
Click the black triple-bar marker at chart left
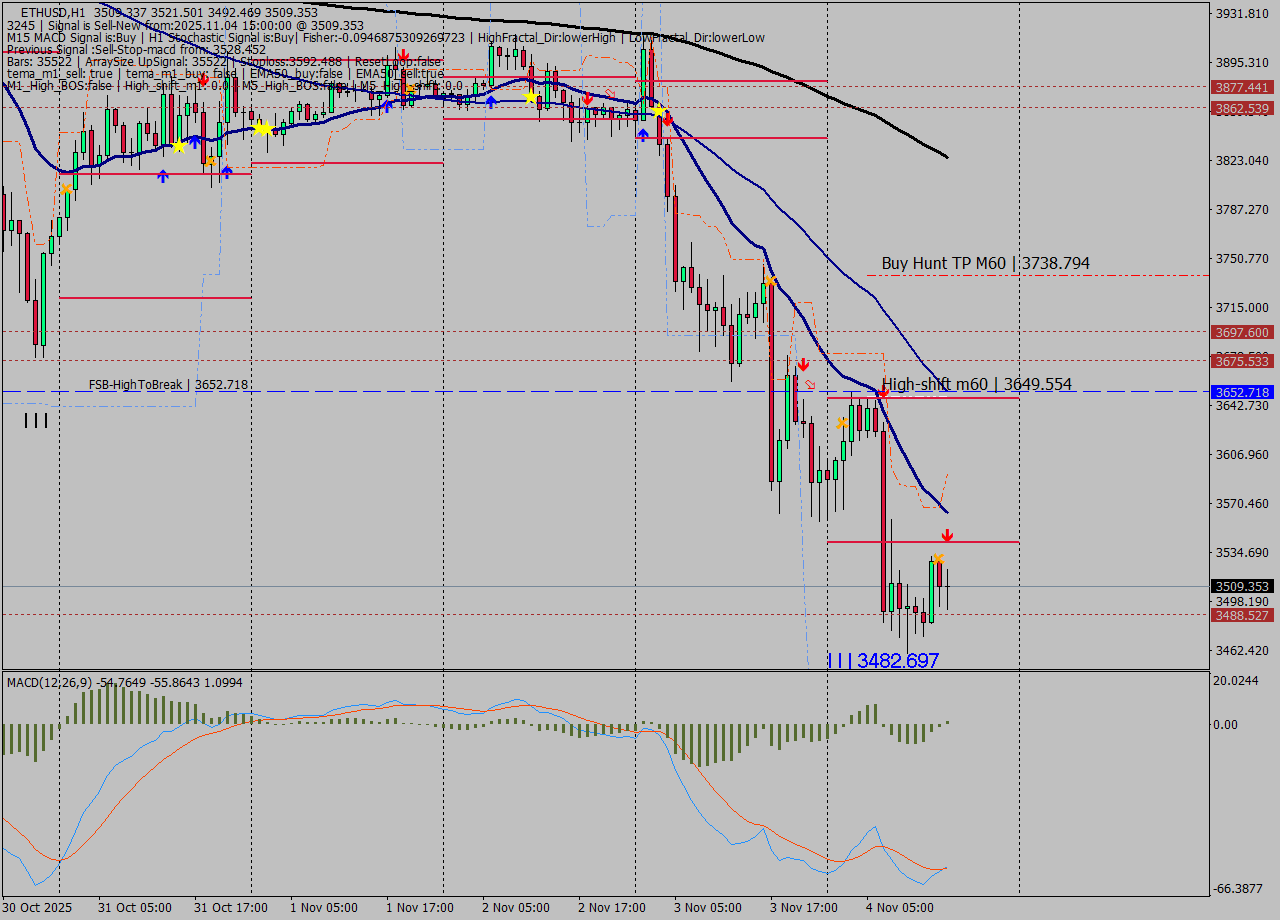35,421
